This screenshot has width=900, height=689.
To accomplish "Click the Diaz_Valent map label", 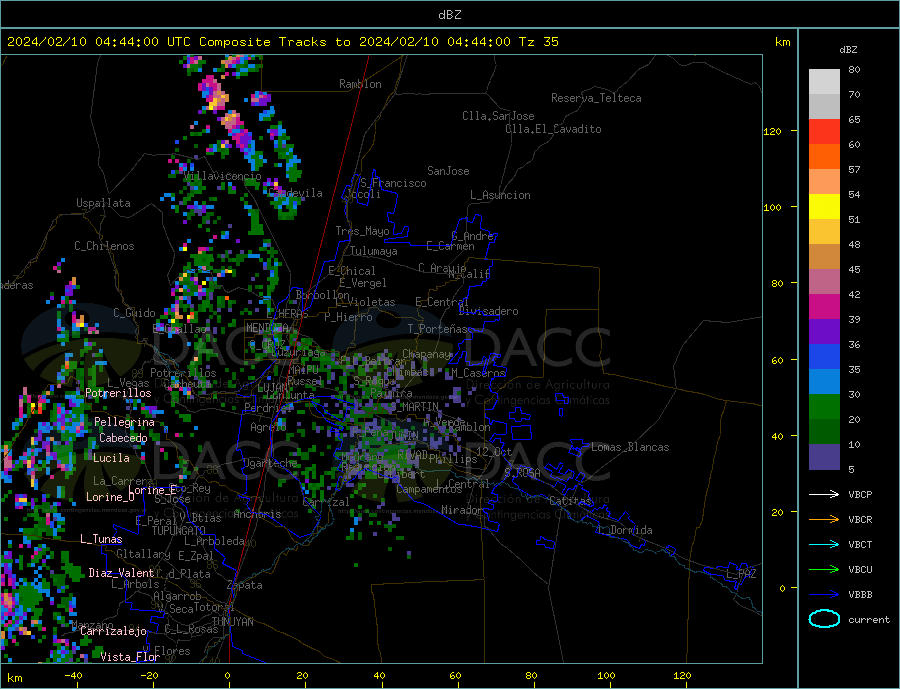I will [121, 573].
